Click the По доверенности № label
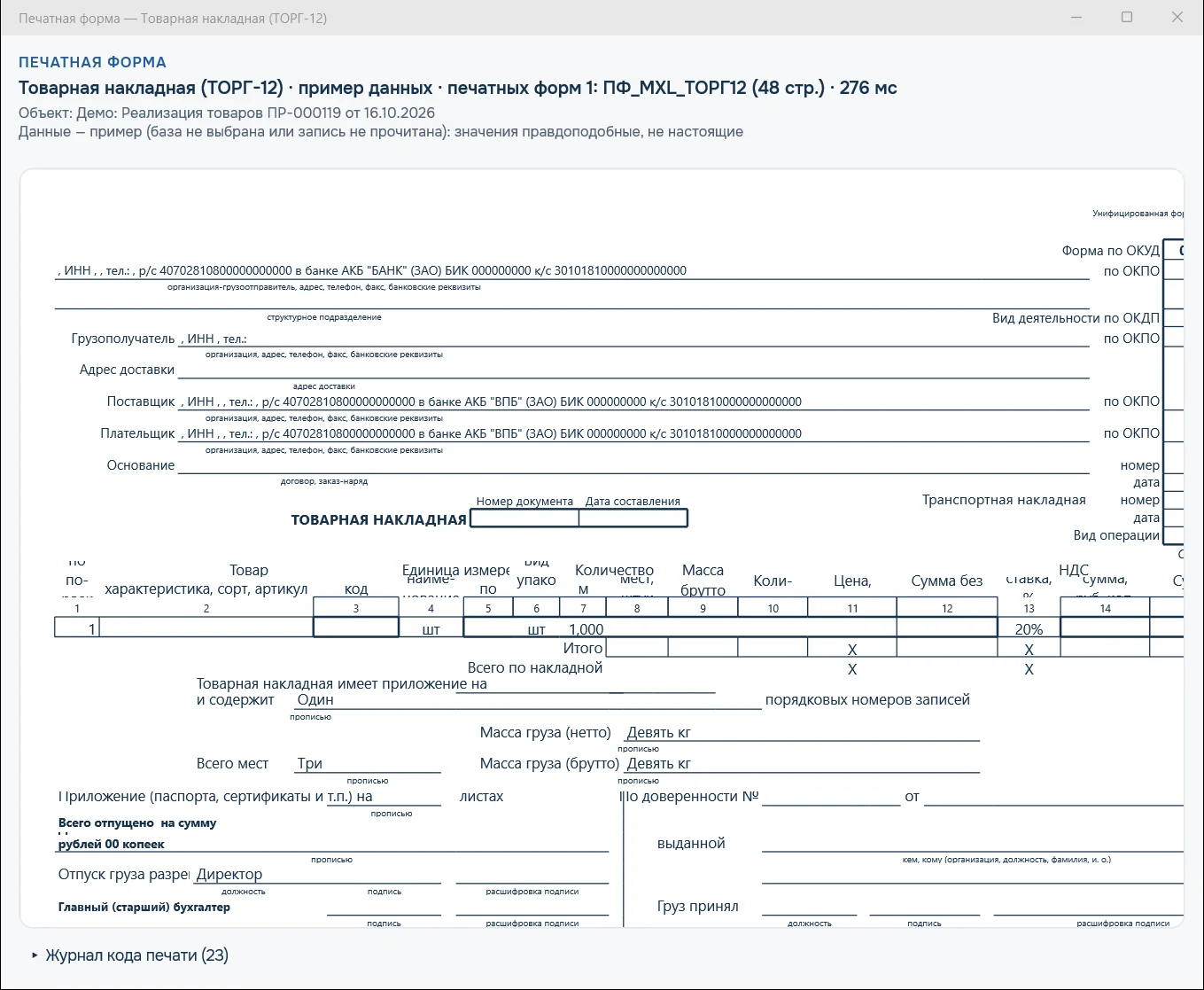 (690, 797)
